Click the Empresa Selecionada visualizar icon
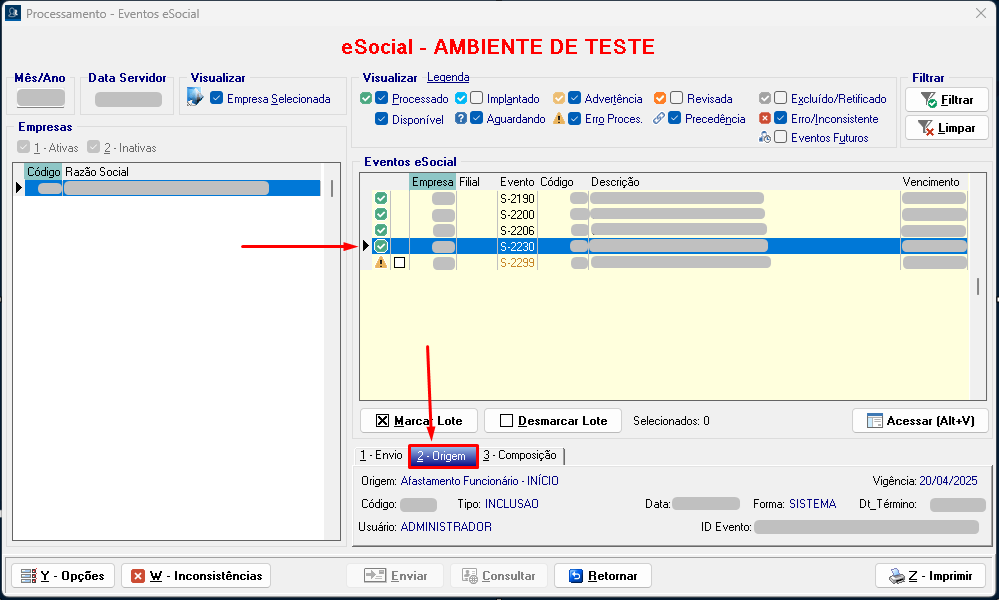 (195, 98)
